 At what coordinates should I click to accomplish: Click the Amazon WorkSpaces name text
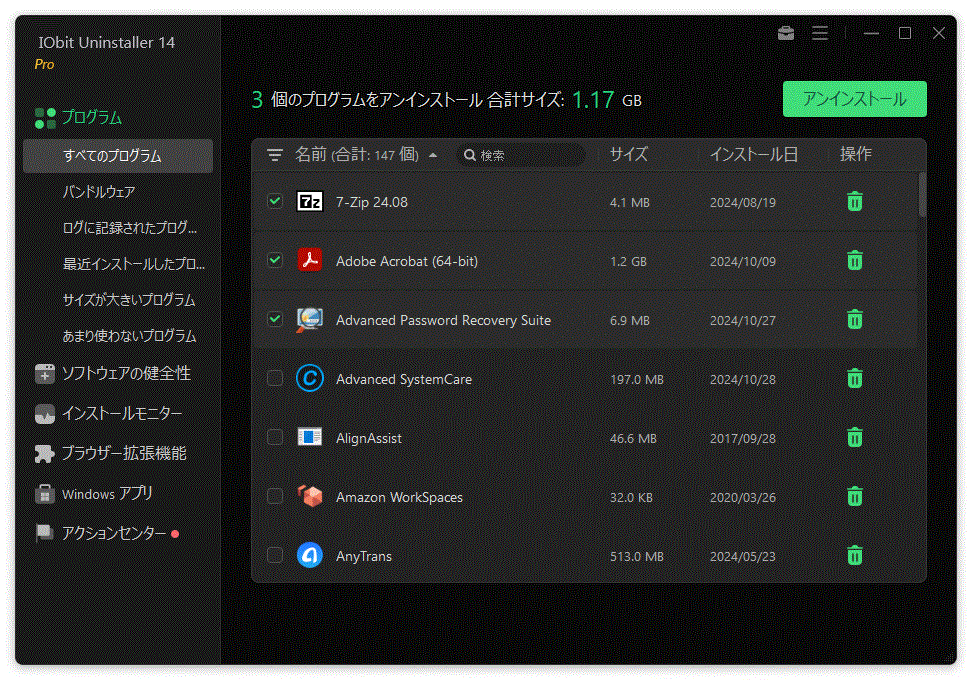pyautogui.click(x=399, y=497)
